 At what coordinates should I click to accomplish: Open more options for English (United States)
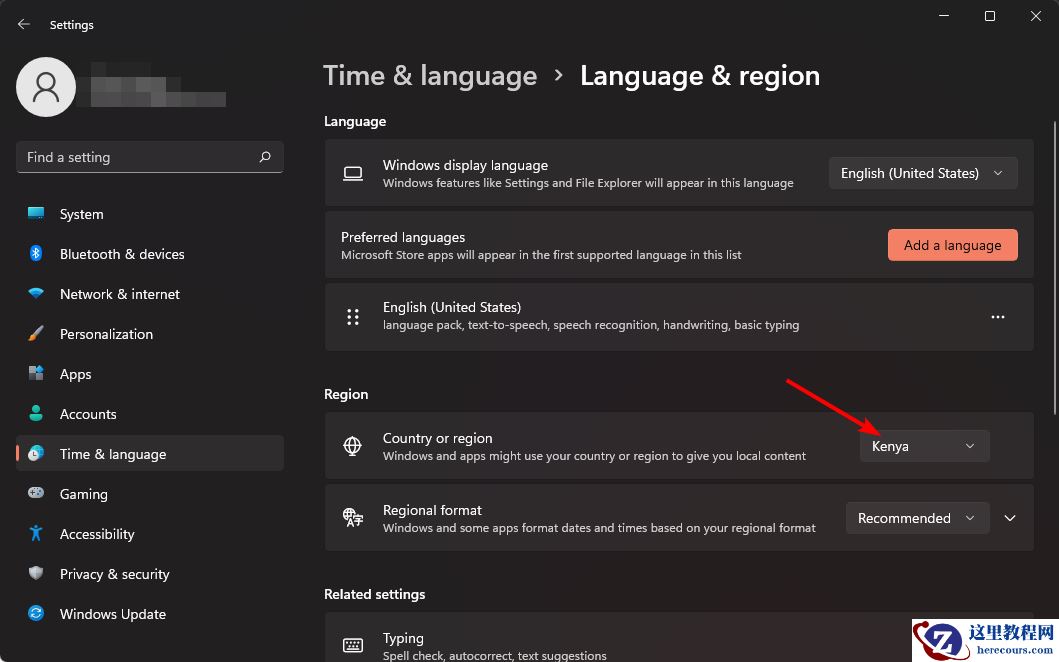click(x=997, y=316)
